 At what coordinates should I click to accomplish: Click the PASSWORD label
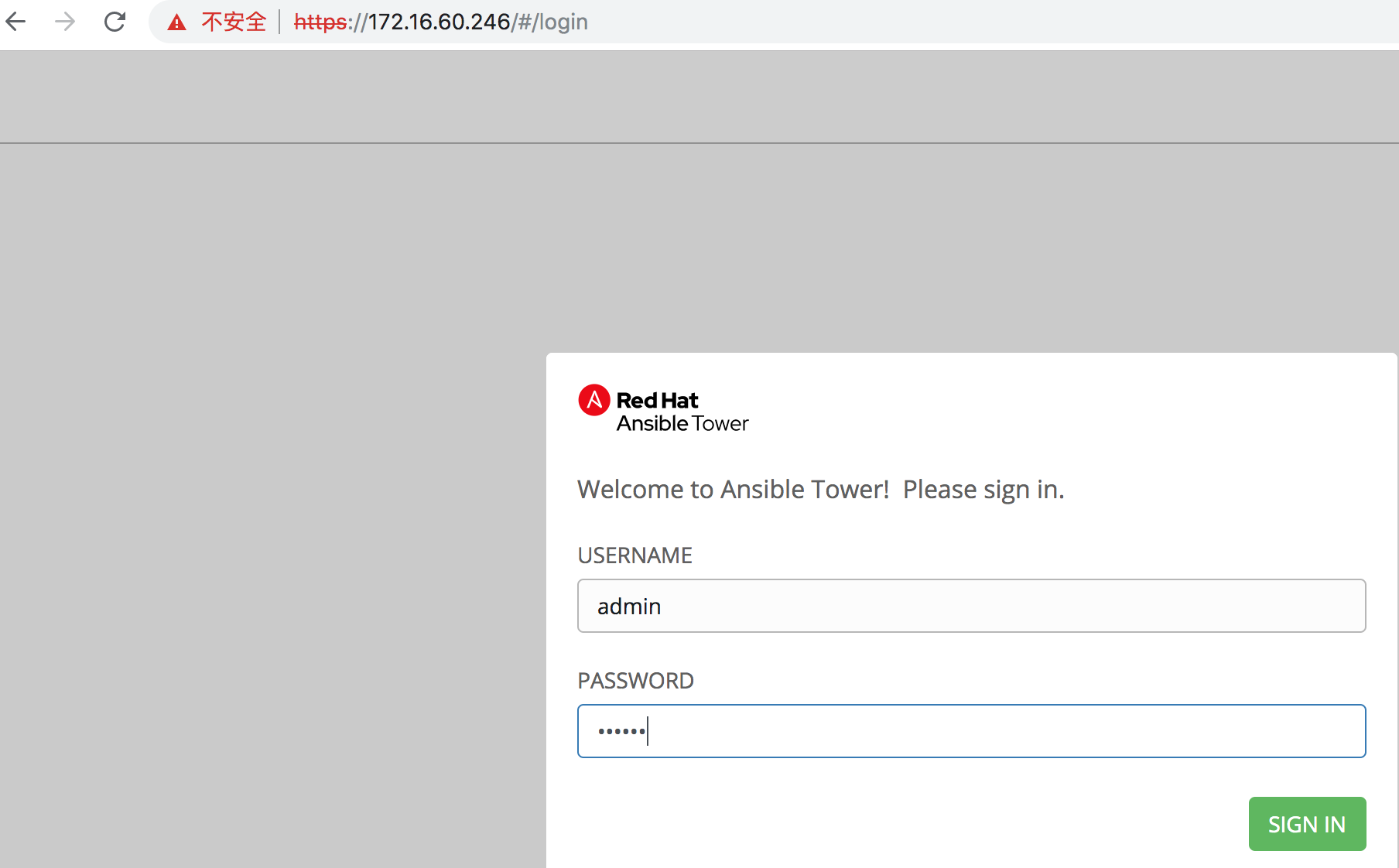coord(635,681)
